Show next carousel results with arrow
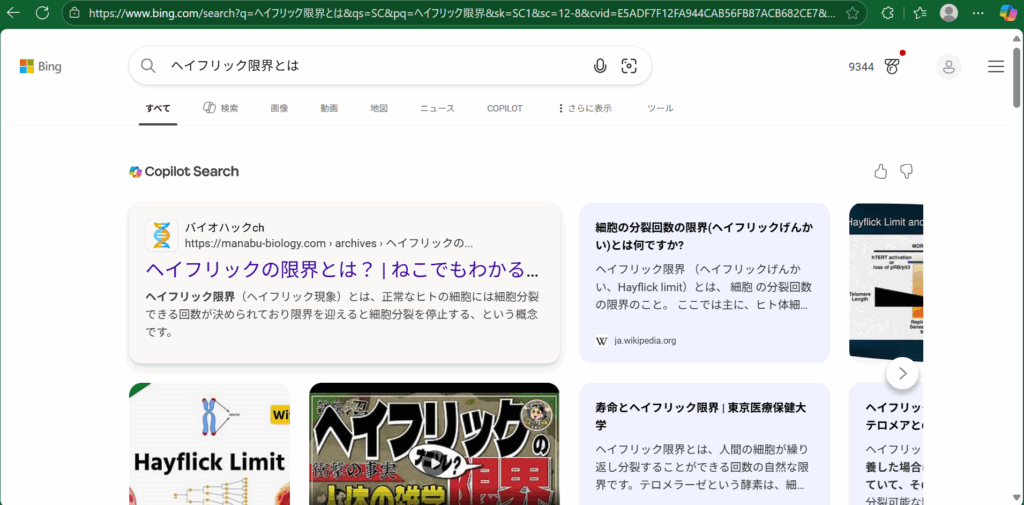This screenshot has height=505, width=1024. 902,373
